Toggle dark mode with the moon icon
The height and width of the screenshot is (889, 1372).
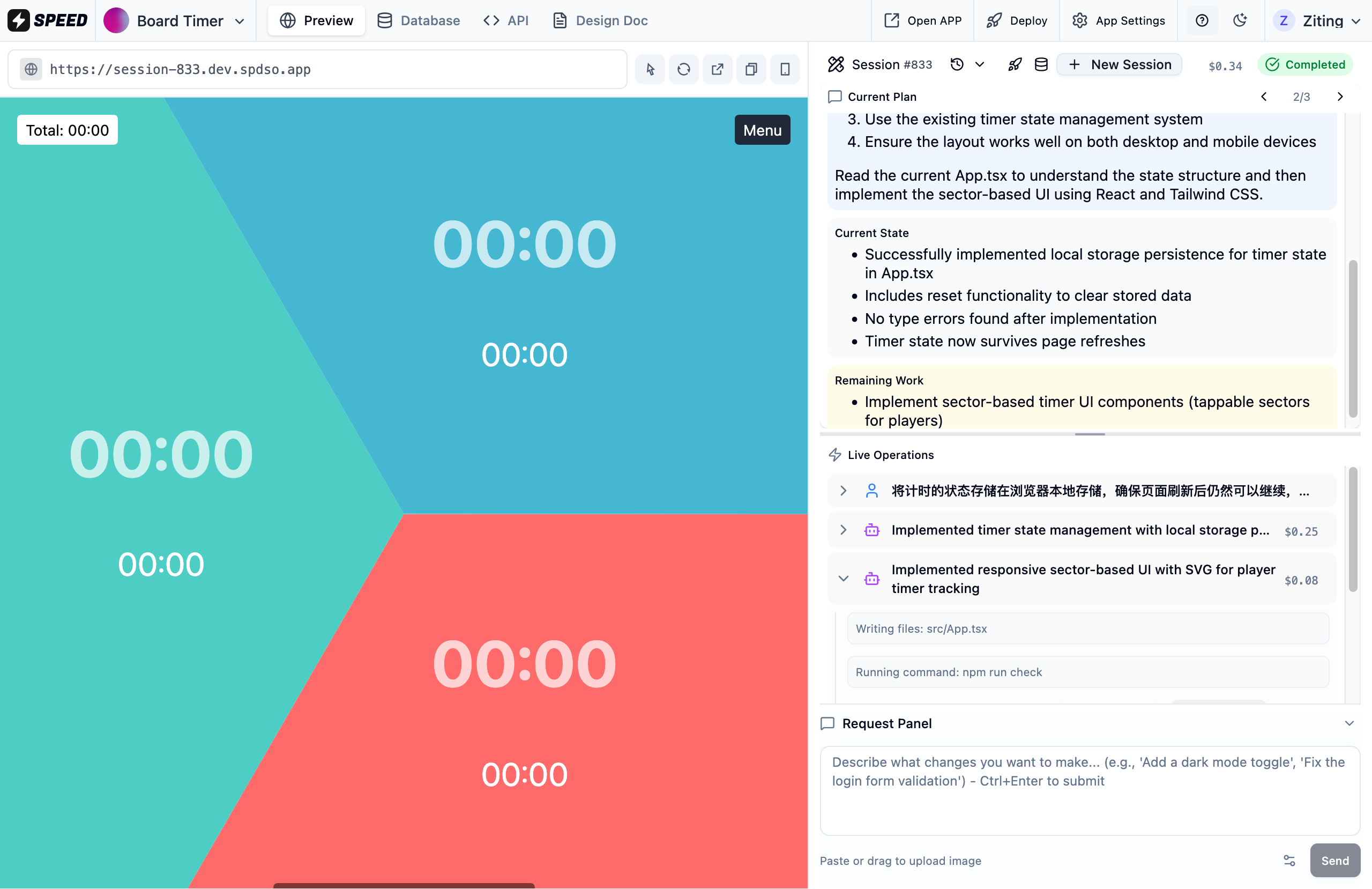pyautogui.click(x=1240, y=20)
